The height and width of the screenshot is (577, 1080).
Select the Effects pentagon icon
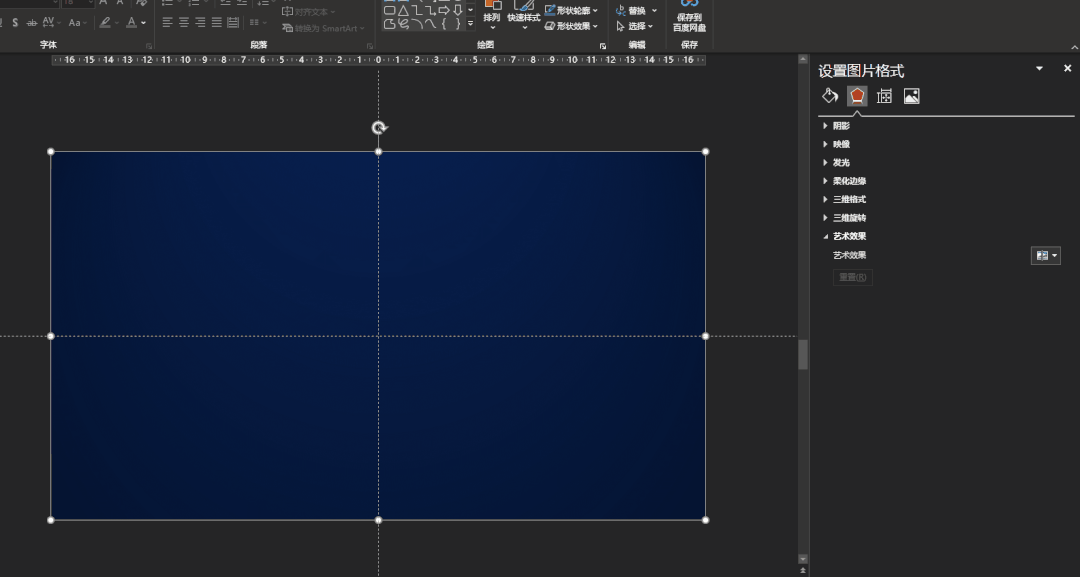click(857, 96)
